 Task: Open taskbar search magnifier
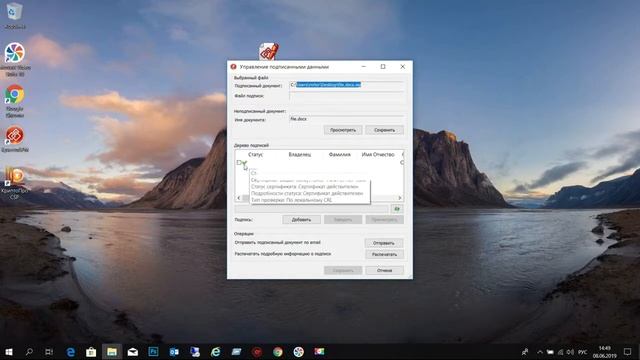point(29,352)
